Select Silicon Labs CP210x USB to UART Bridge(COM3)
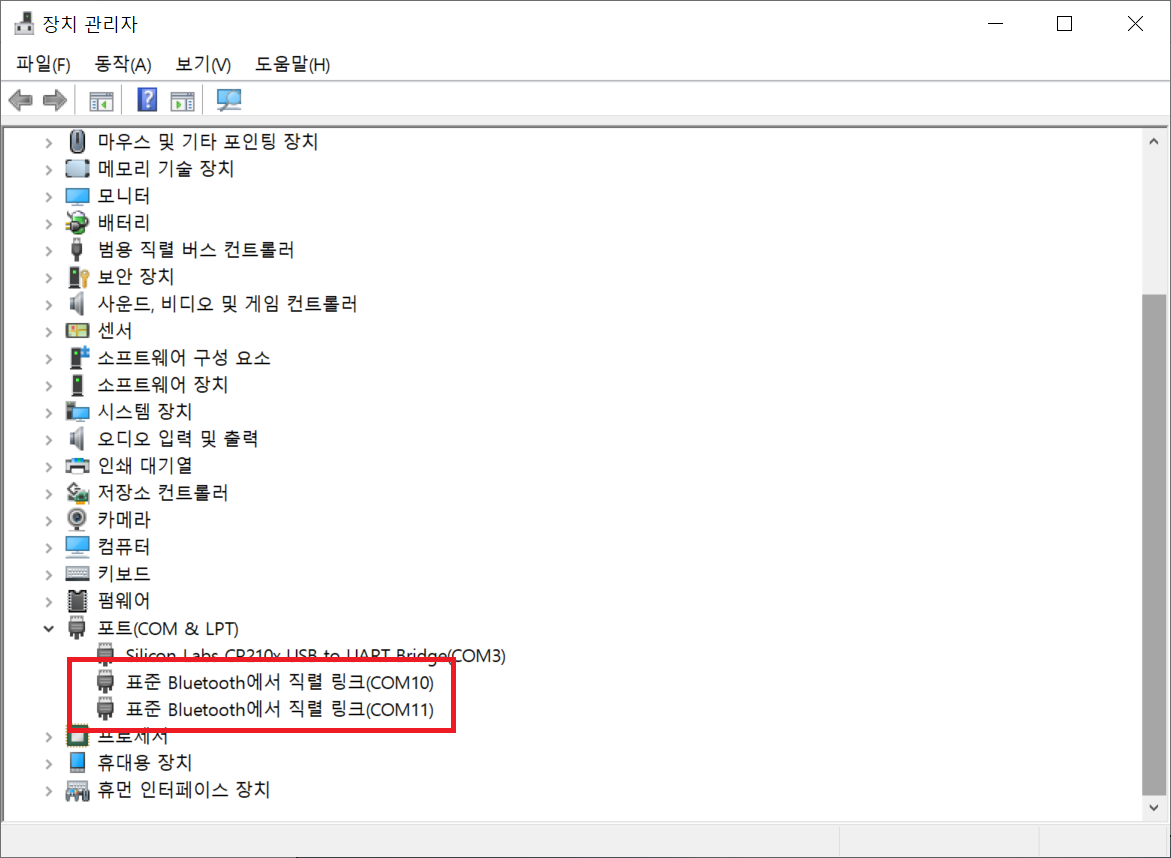Image resolution: width=1171 pixels, height=858 pixels. (x=315, y=655)
